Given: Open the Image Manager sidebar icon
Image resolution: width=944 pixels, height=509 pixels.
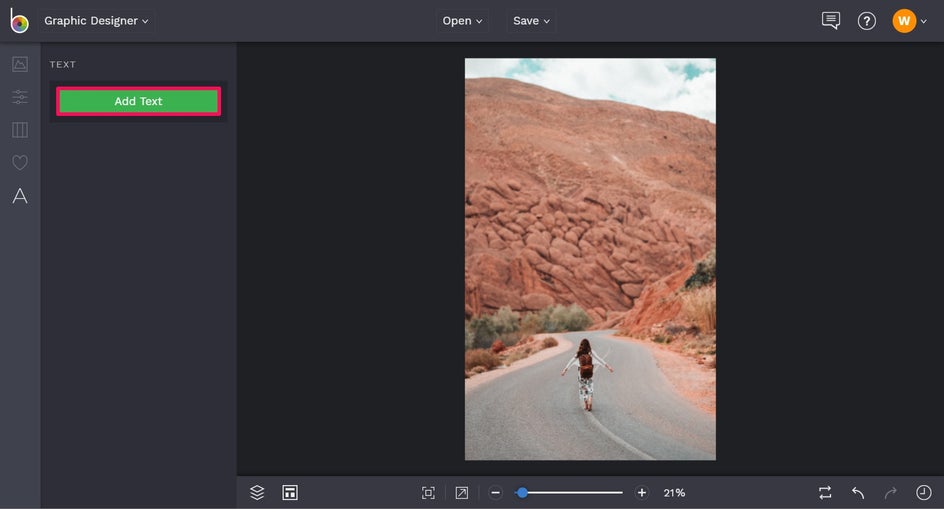Looking at the screenshot, I should 20,64.
